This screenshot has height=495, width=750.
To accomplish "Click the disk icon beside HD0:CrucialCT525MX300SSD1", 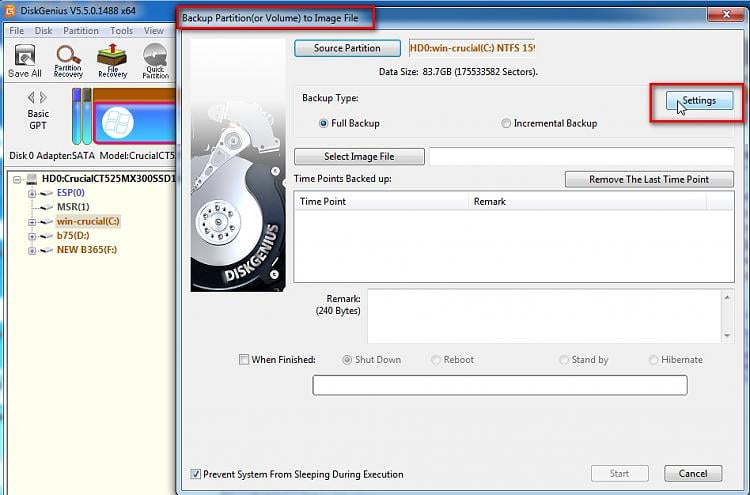I will [32, 179].
